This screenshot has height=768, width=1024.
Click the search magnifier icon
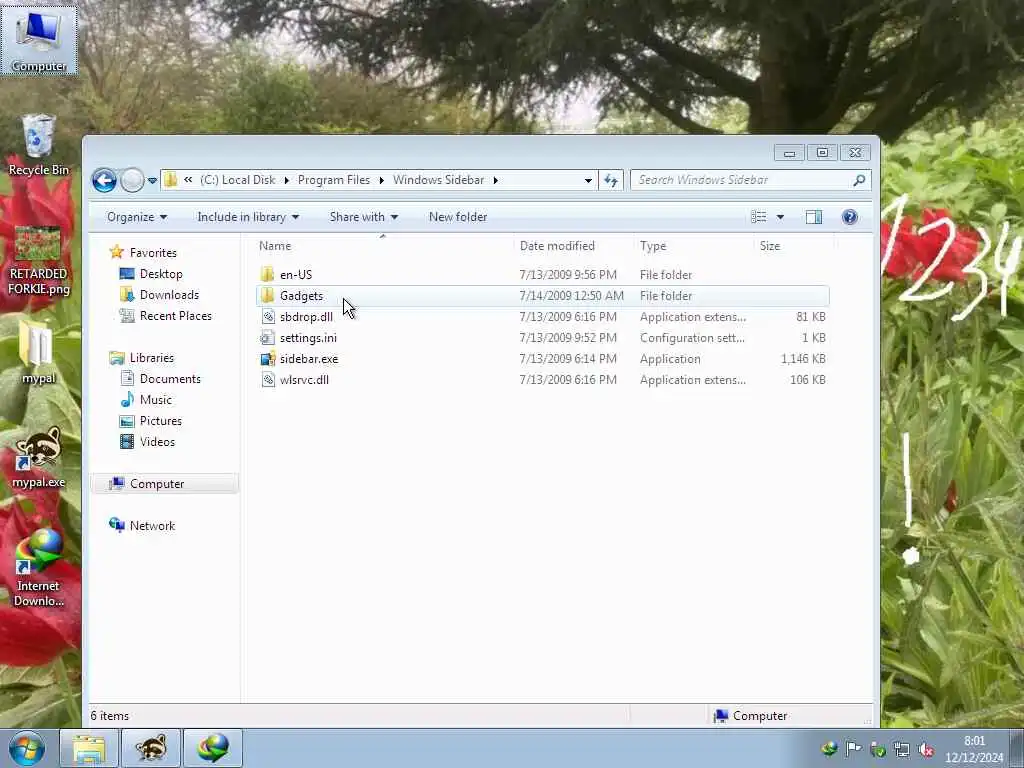(x=859, y=180)
